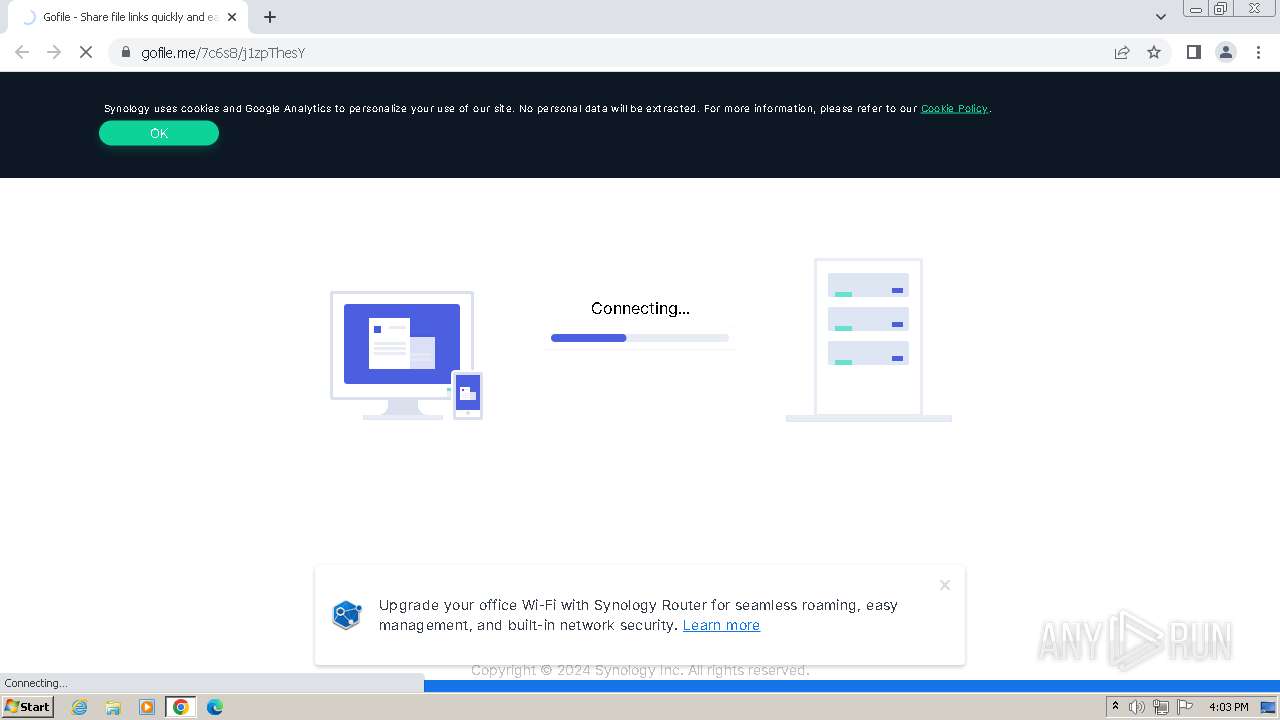Stop the page from loading
The image size is (1280, 720).
[86, 52]
